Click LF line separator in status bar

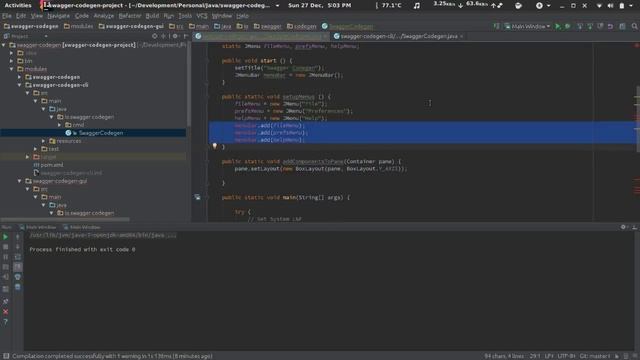[549, 356]
